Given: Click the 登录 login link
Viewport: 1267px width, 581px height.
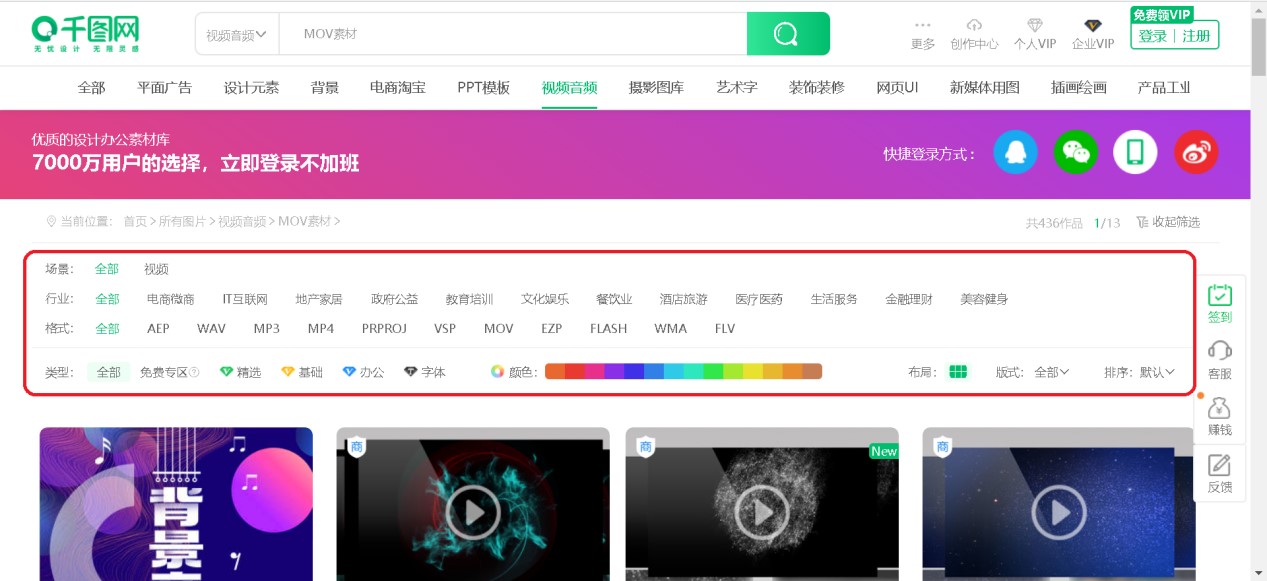Looking at the screenshot, I should (x=1152, y=33).
